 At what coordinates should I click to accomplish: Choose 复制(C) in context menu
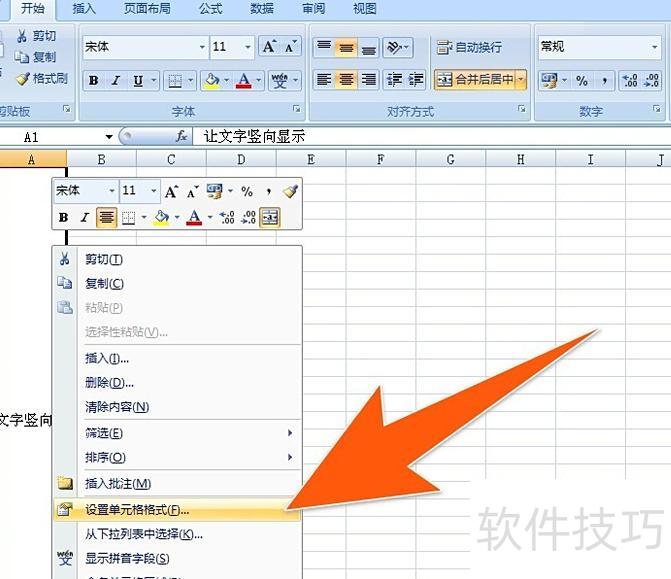point(178,283)
